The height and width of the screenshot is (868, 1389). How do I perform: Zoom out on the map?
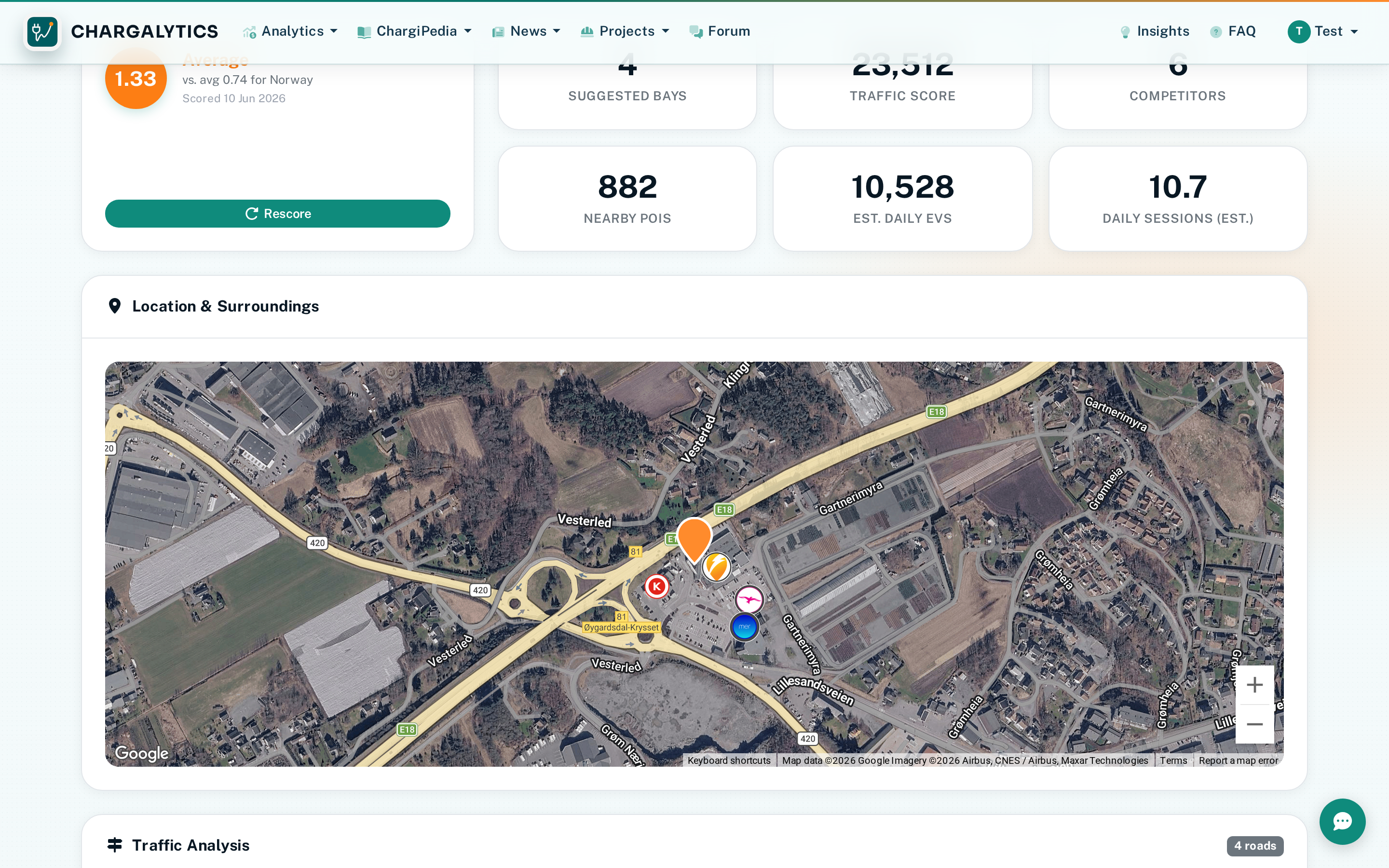[1255, 724]
